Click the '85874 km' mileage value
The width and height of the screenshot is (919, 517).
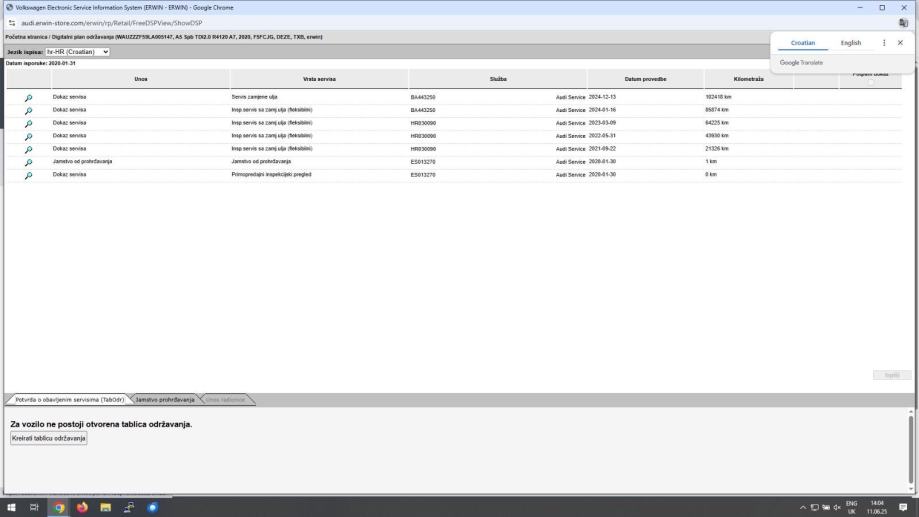pyautogui.click(x=716, y=110)
